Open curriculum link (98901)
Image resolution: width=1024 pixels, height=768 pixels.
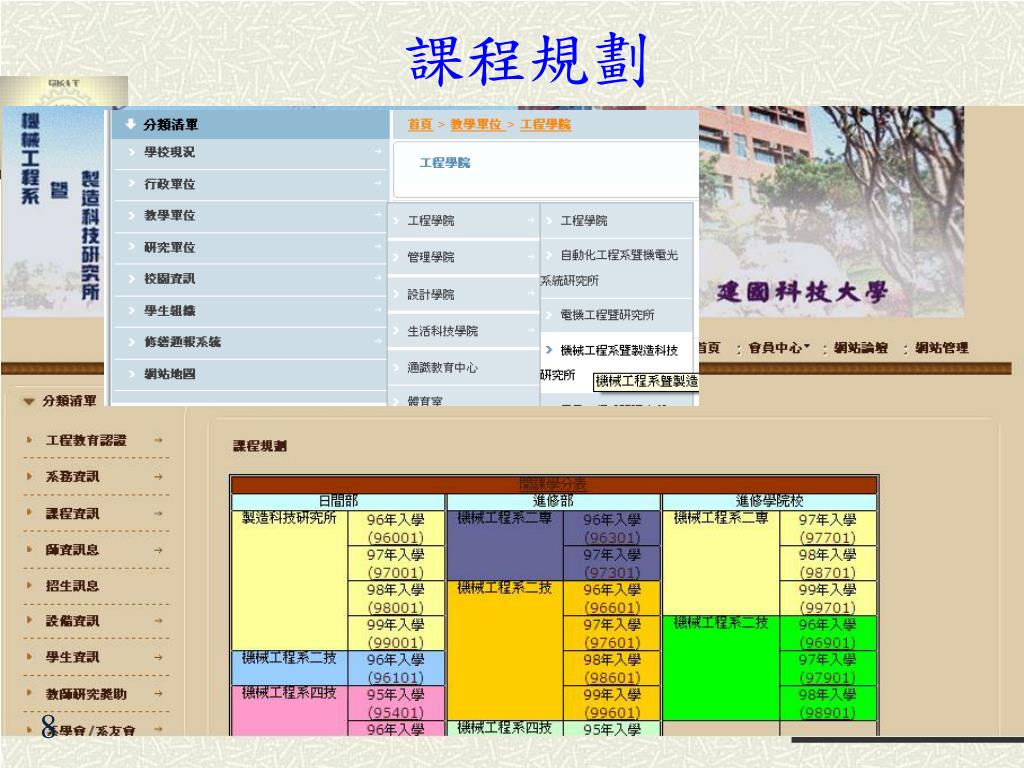click(827, 712)
